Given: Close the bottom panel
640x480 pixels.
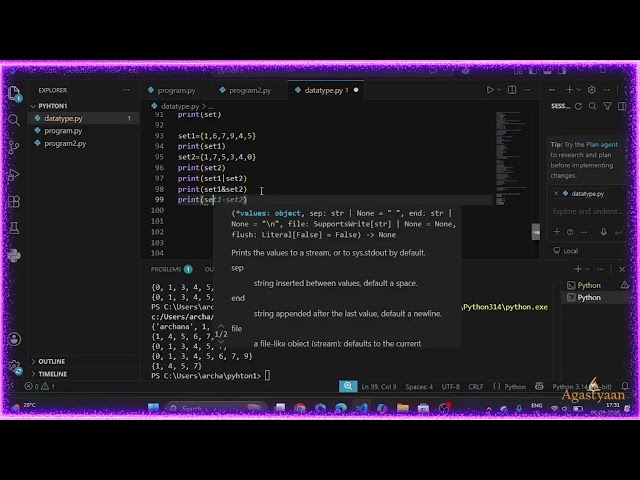Looking at the screenshot, I should tap(622, 269).
